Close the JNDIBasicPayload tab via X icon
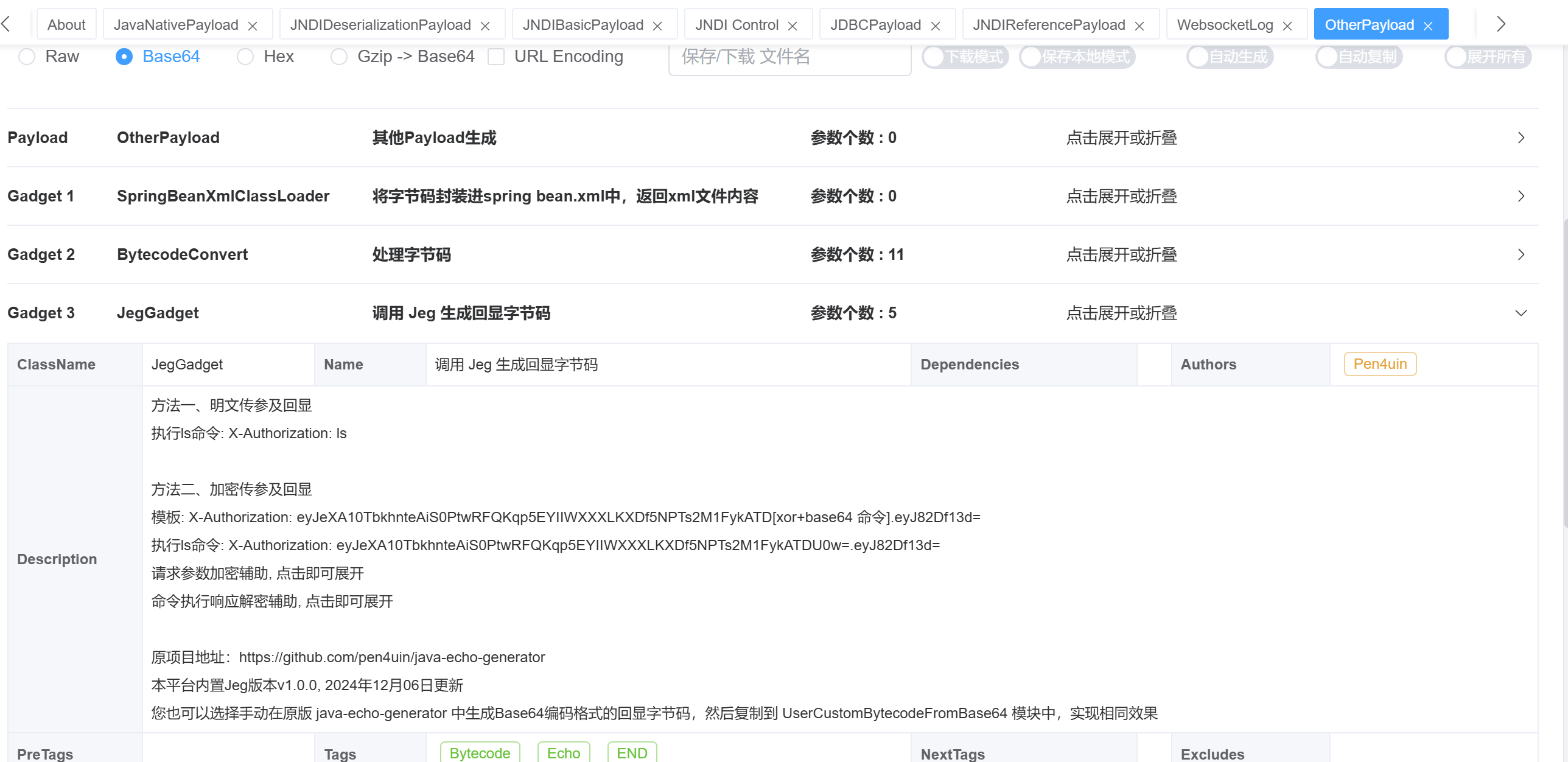Image resolution: width=1568 pixels, height=762 pixels. pyautogui.click(x=657, y=26)
